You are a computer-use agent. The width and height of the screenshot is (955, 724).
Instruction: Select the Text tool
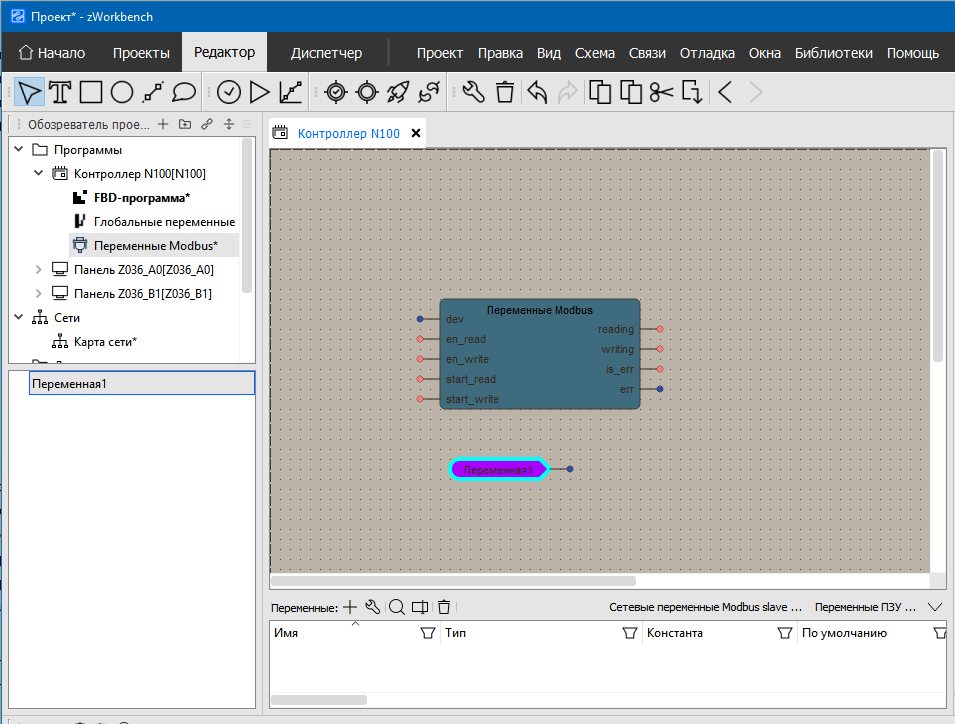click(x=61, y=91)
